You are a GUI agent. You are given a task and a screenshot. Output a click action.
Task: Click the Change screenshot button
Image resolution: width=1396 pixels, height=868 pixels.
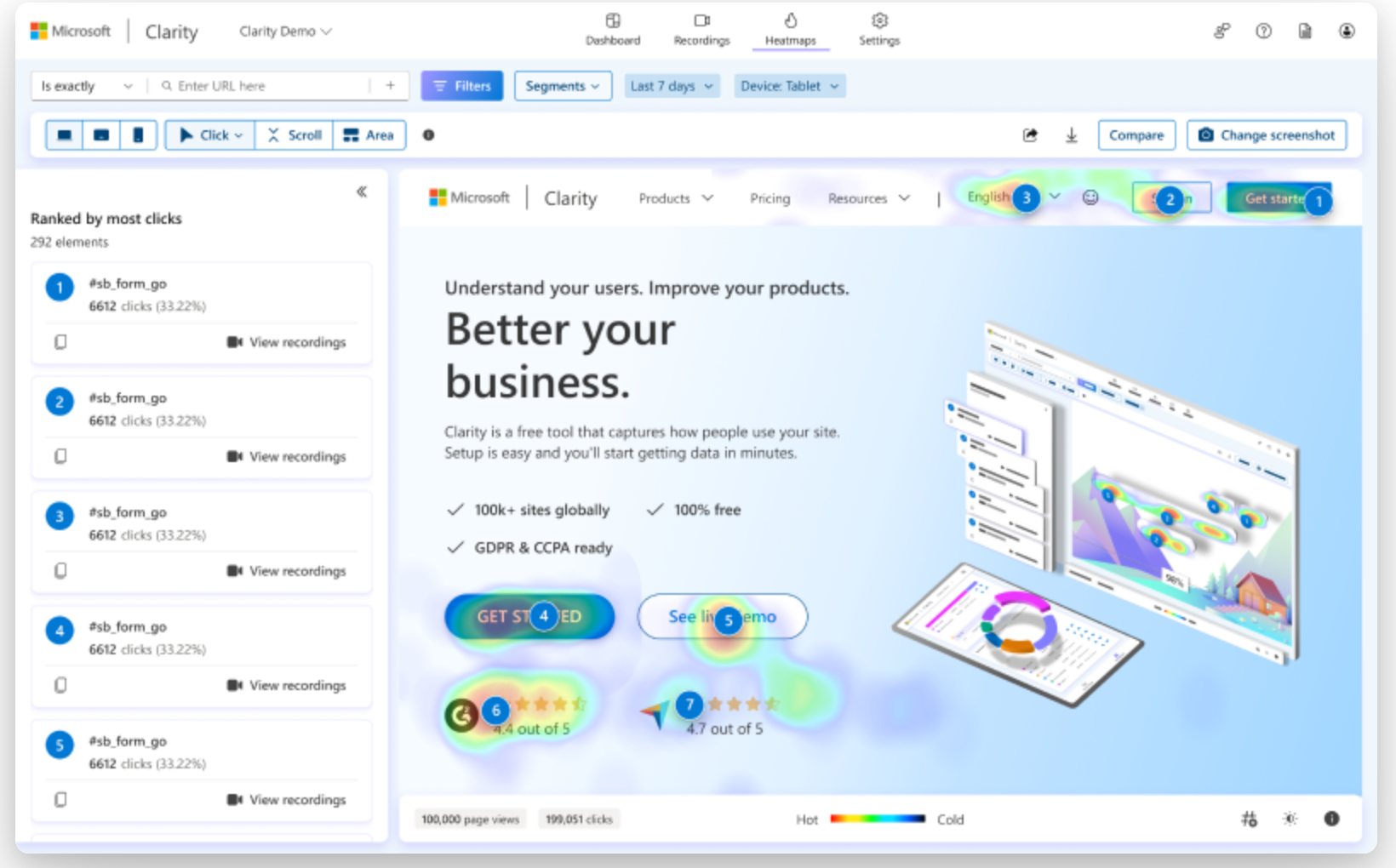point(1267,135)
